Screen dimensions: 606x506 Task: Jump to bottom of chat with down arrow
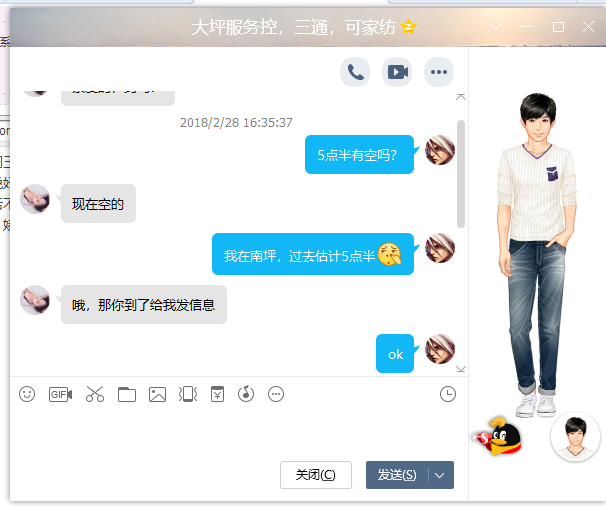coord(461,369)
